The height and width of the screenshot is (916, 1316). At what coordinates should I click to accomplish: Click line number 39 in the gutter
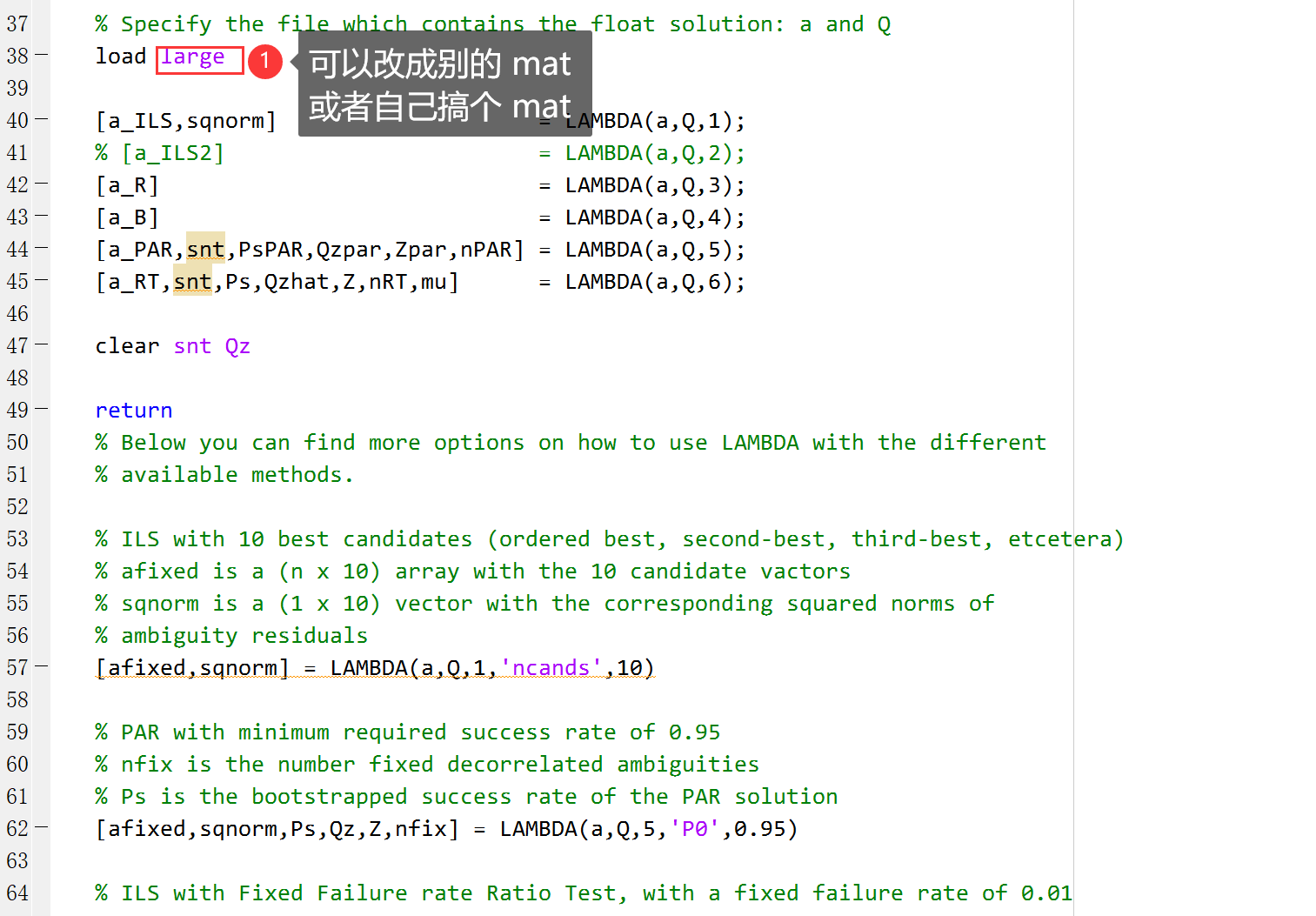(x=17, y=89)
